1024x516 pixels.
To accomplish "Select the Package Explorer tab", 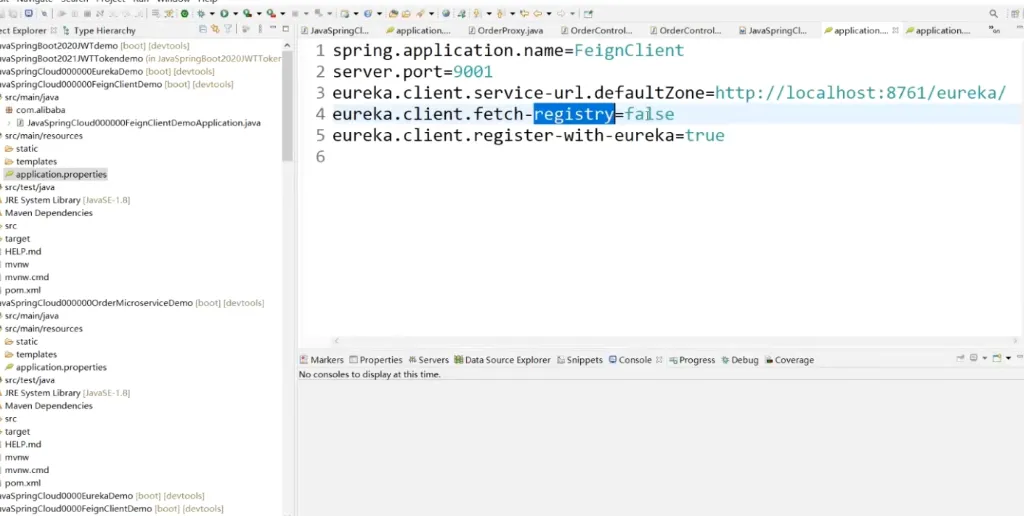I will point(24,31).
